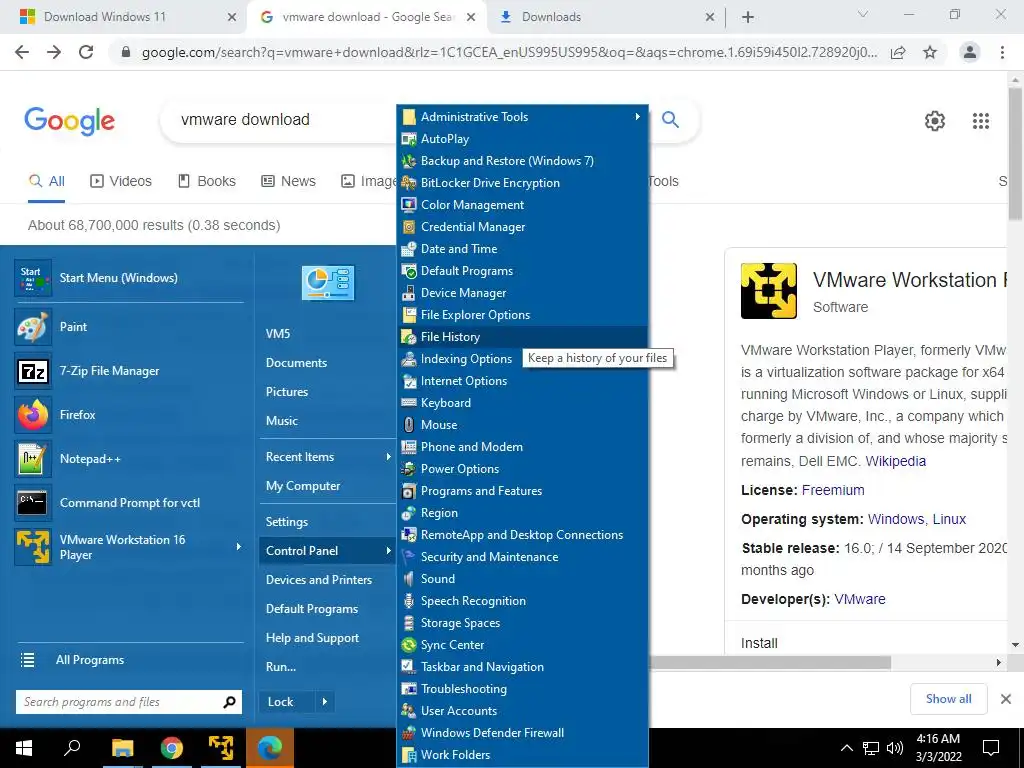
Task: Open Programs and Features
Action: tap(522, 490)
